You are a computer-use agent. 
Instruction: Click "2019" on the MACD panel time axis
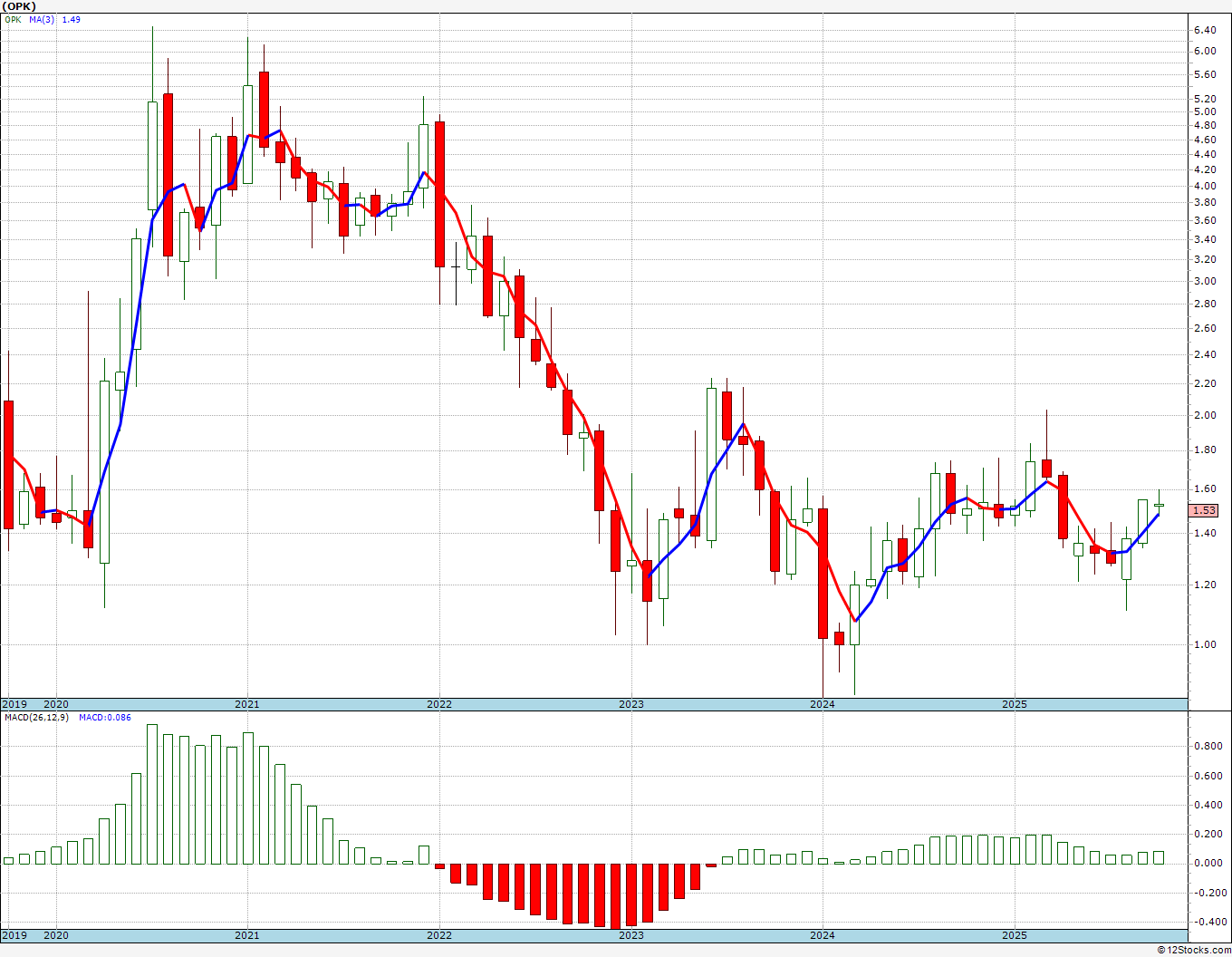[x=14, y=935]
